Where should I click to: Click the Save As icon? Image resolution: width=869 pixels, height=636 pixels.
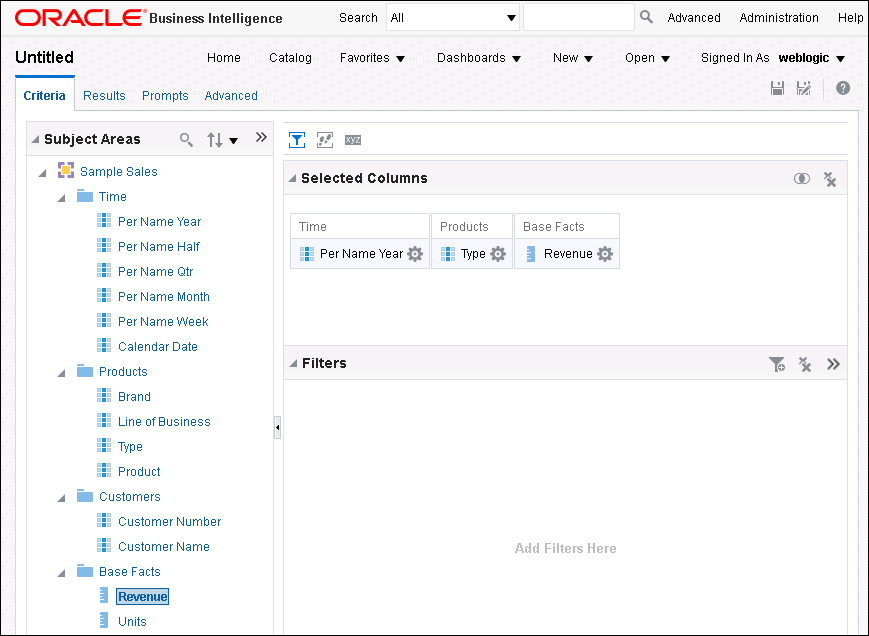coord(803,88)
